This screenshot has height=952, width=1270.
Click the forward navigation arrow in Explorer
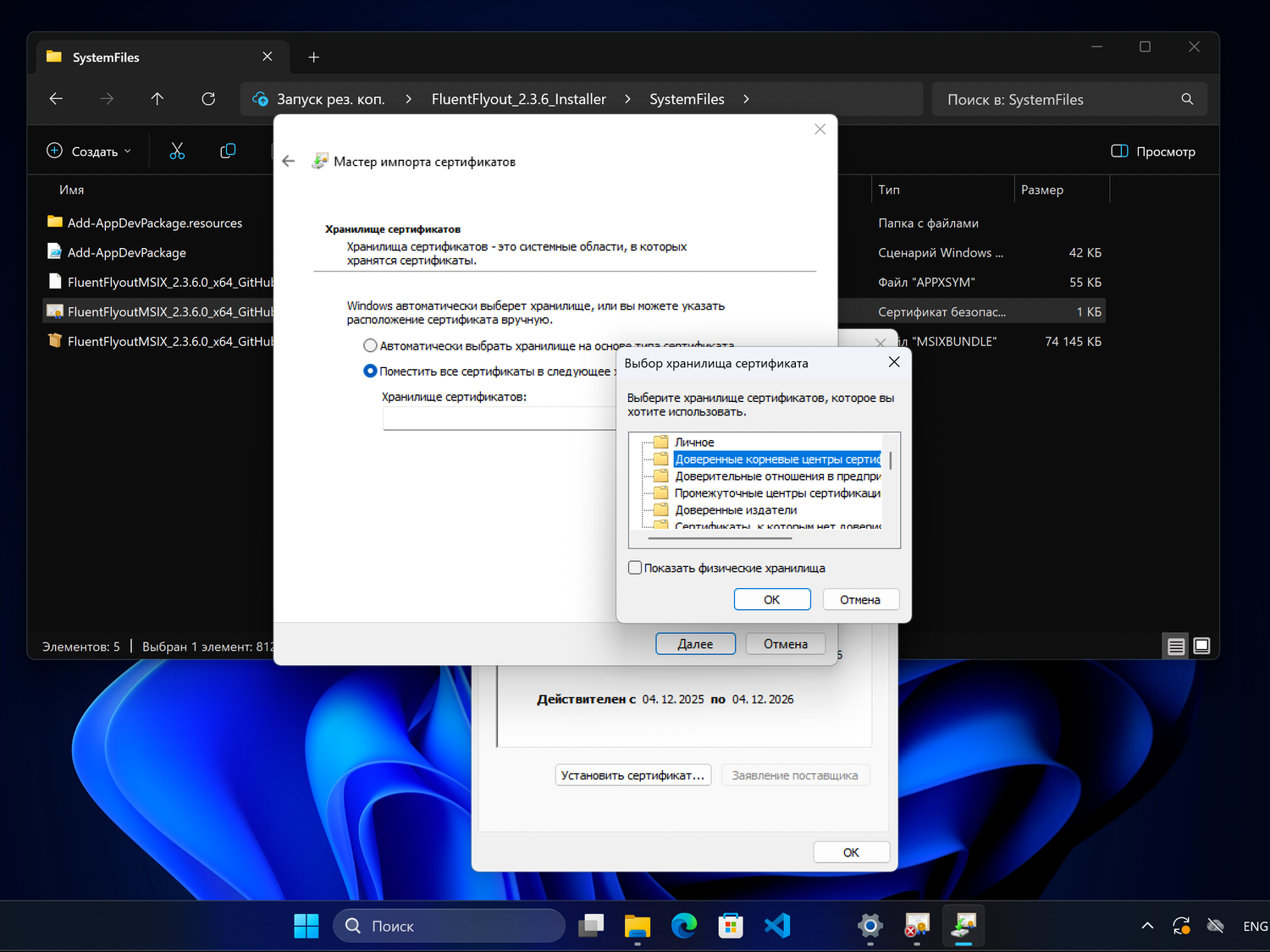point(107,99)
